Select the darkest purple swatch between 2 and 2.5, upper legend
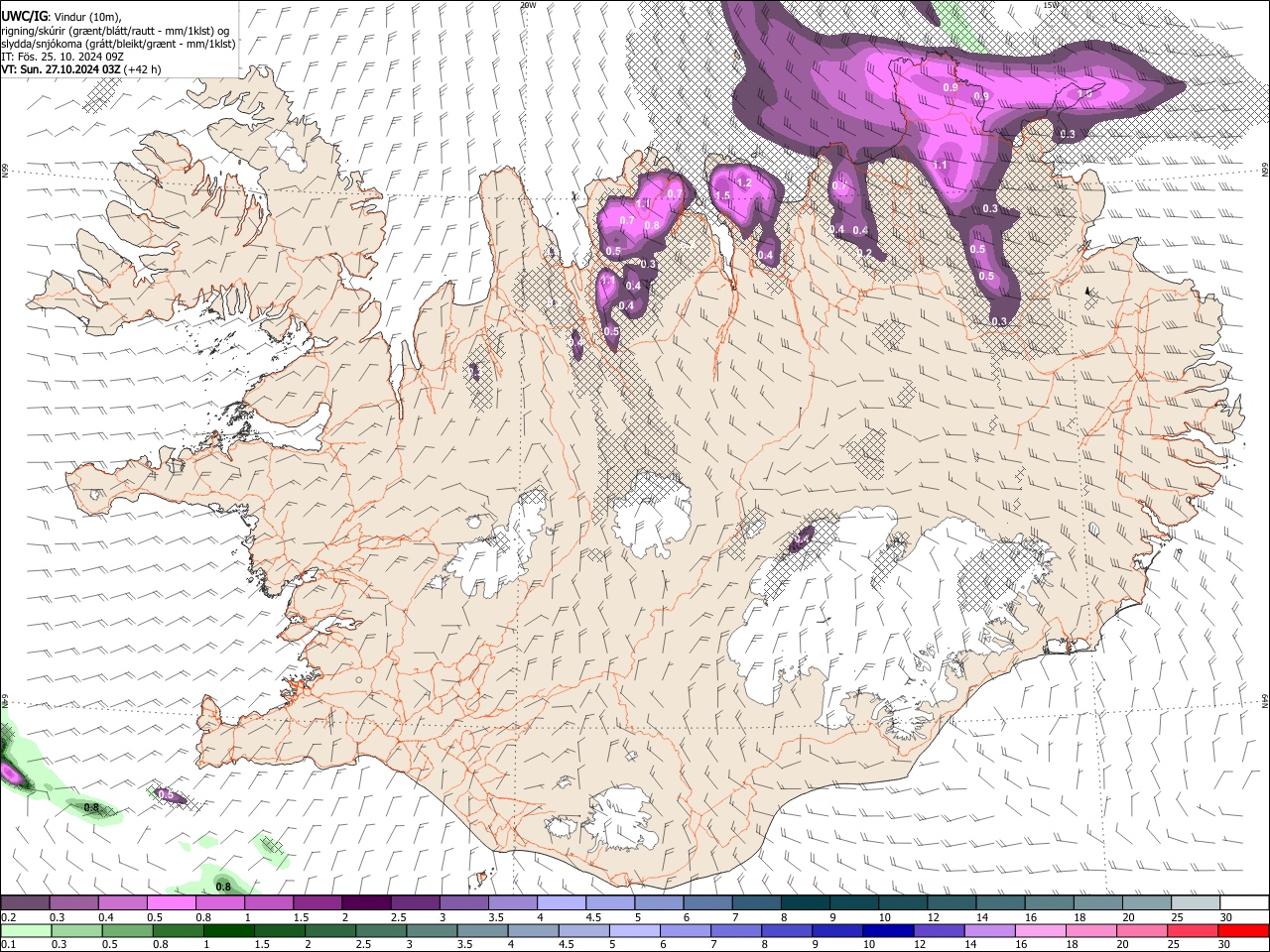 pyautogui.click(x=366, y=903)
